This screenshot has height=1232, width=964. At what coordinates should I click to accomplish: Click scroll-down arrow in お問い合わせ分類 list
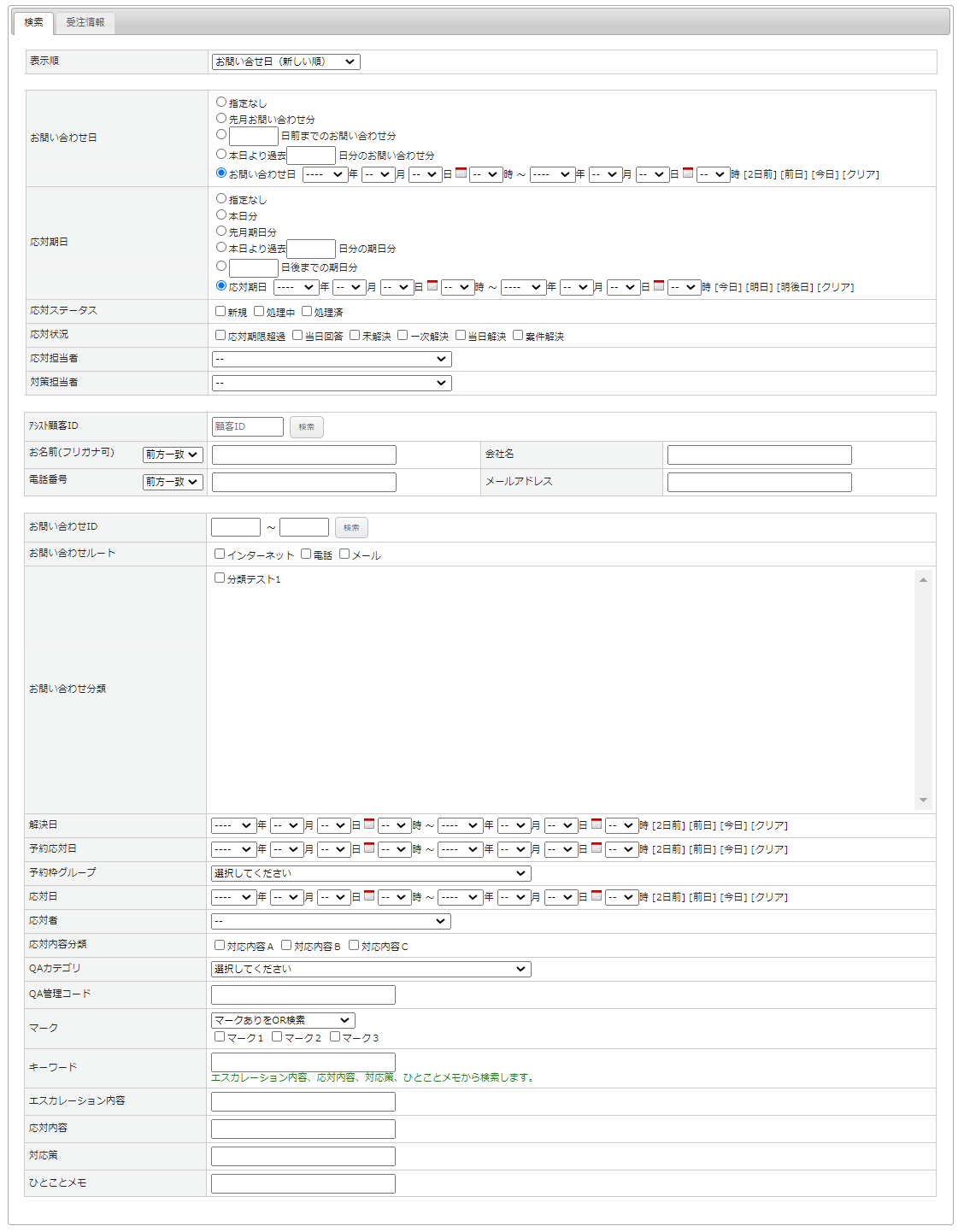pyautogui.click(x=923, y=801)
